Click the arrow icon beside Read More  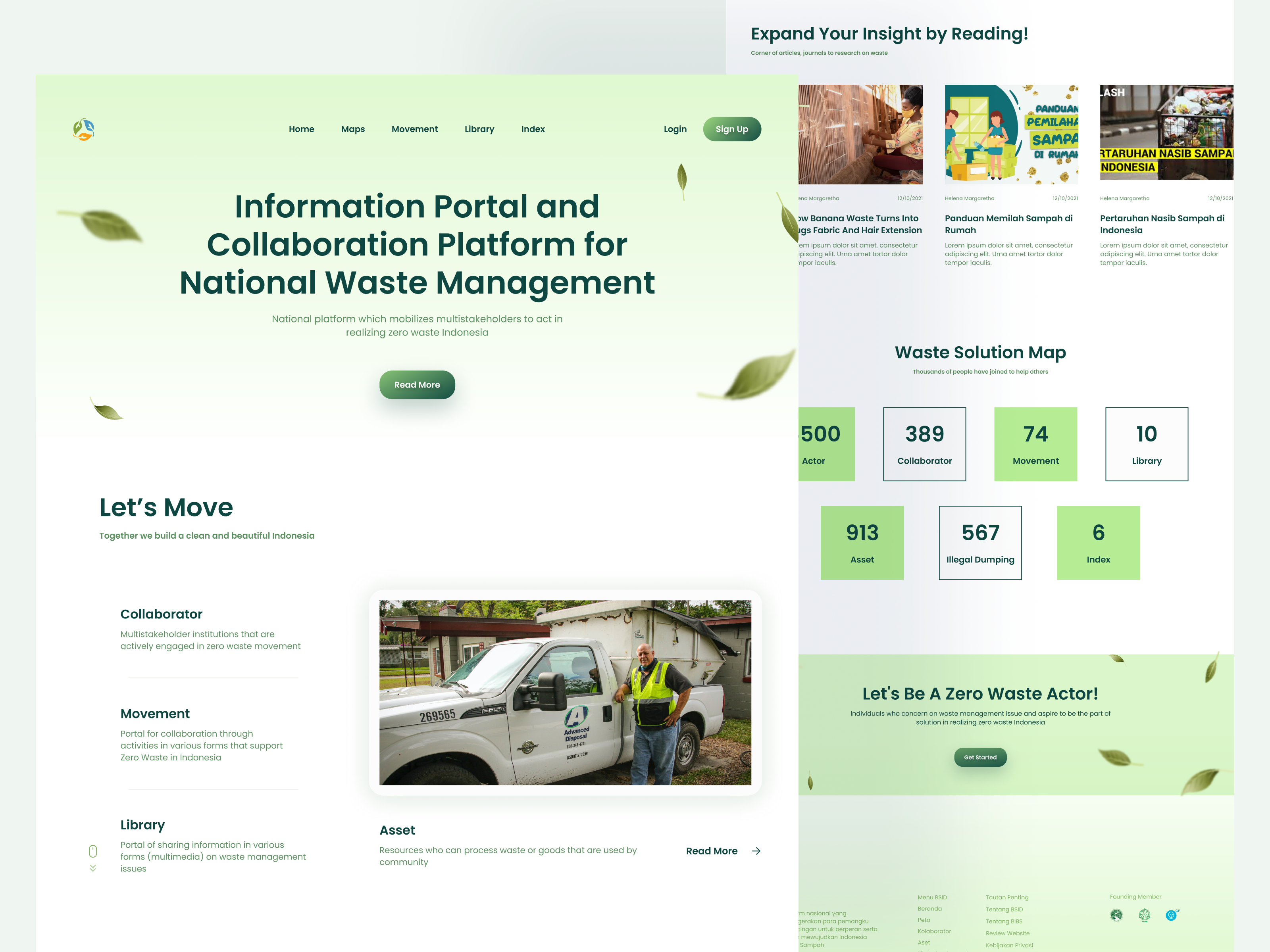[x=756, y=851]
